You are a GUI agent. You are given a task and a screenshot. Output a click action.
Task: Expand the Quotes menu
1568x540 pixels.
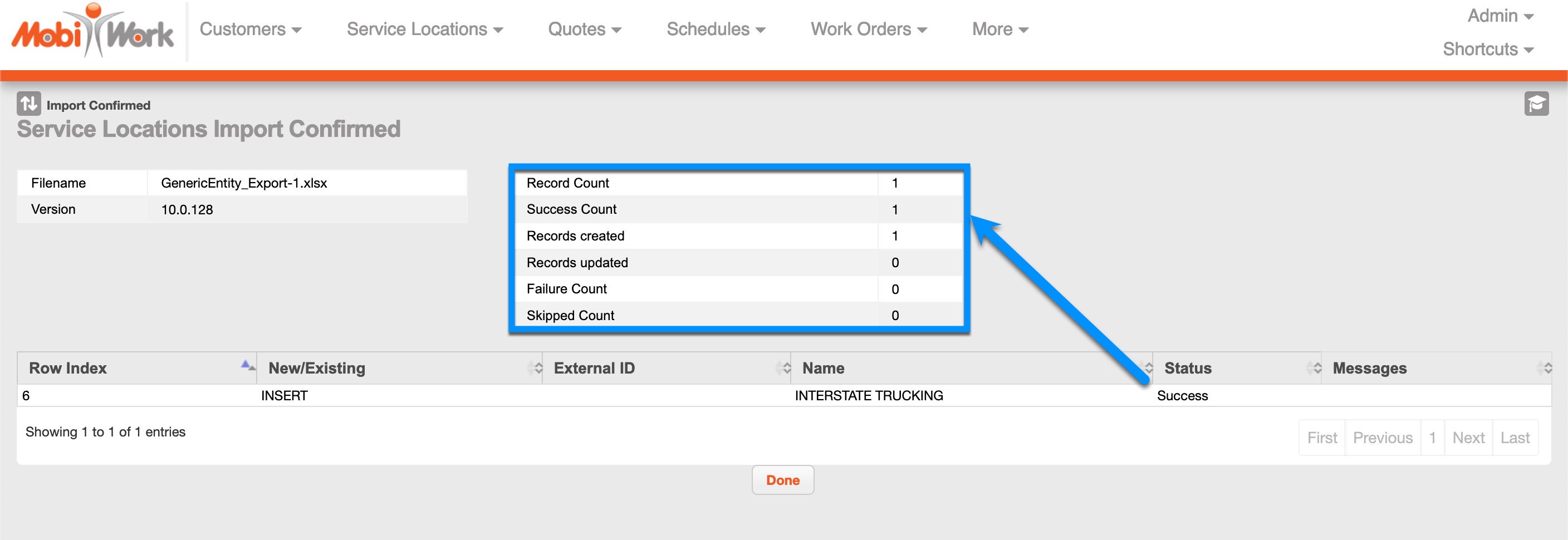click(584, 29)
